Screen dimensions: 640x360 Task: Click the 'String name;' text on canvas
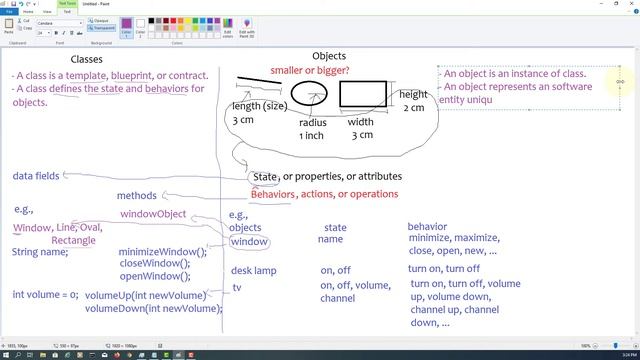point(40,252)
